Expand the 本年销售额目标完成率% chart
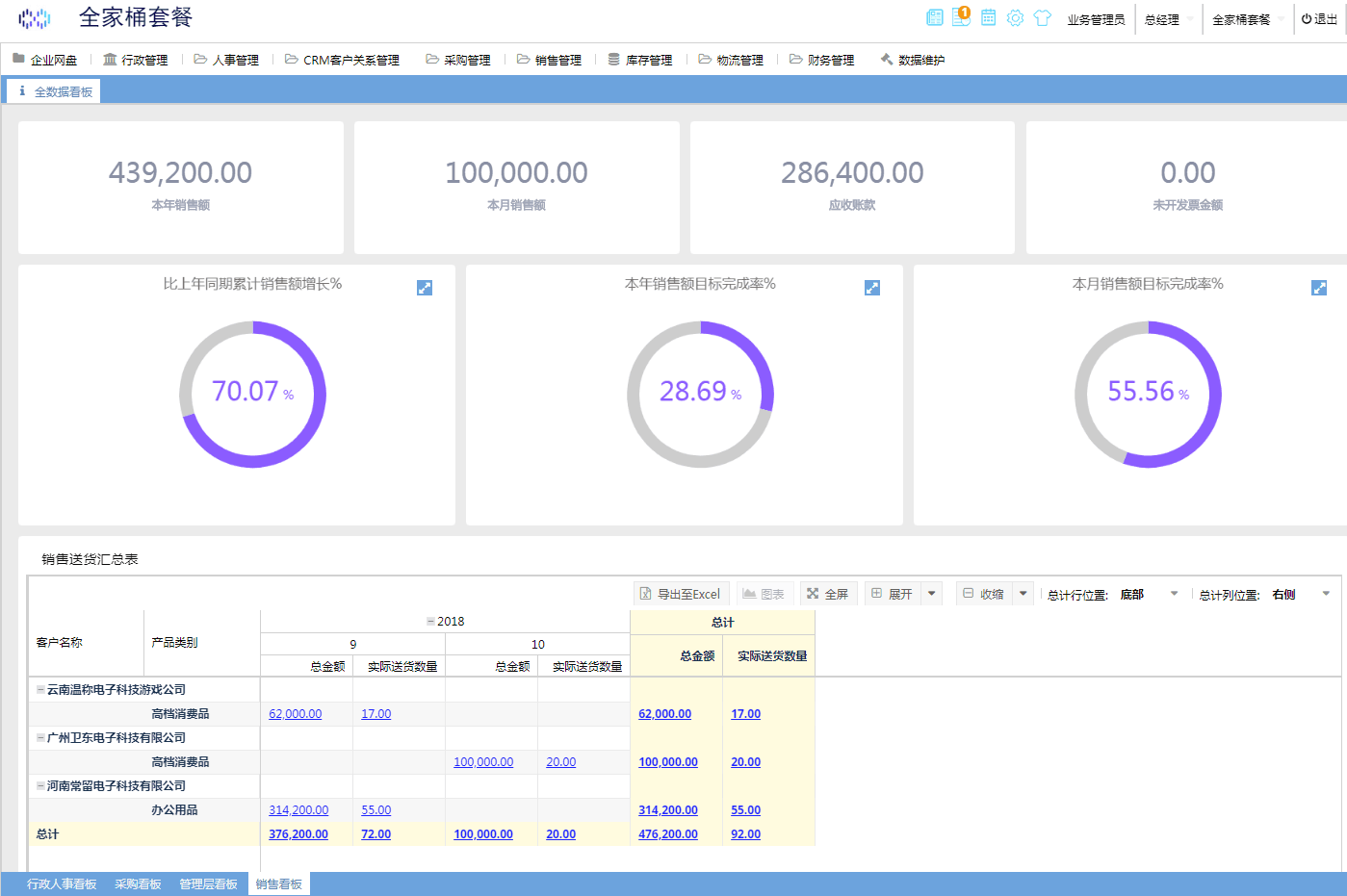The image size is (1347, 896). (x=872, y=288)
